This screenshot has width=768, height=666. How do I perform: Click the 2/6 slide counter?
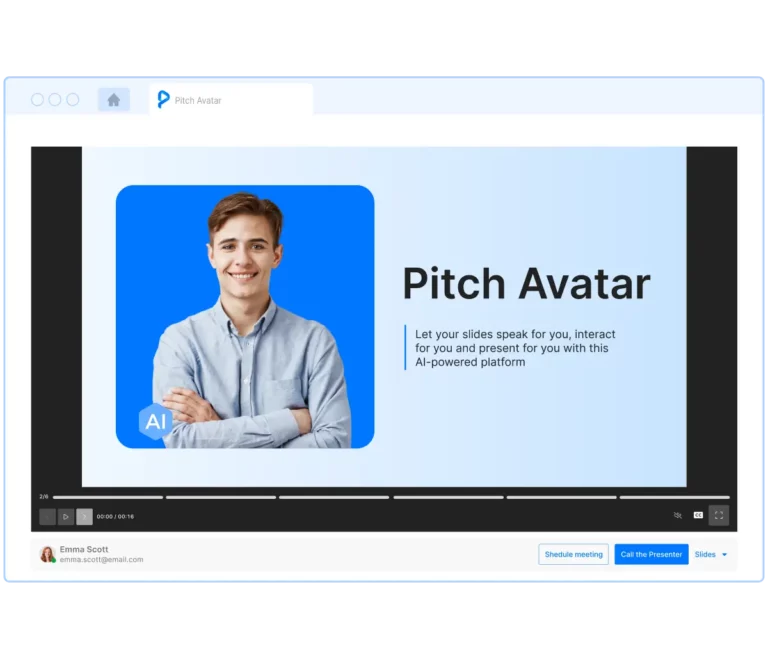coord(44,497)
